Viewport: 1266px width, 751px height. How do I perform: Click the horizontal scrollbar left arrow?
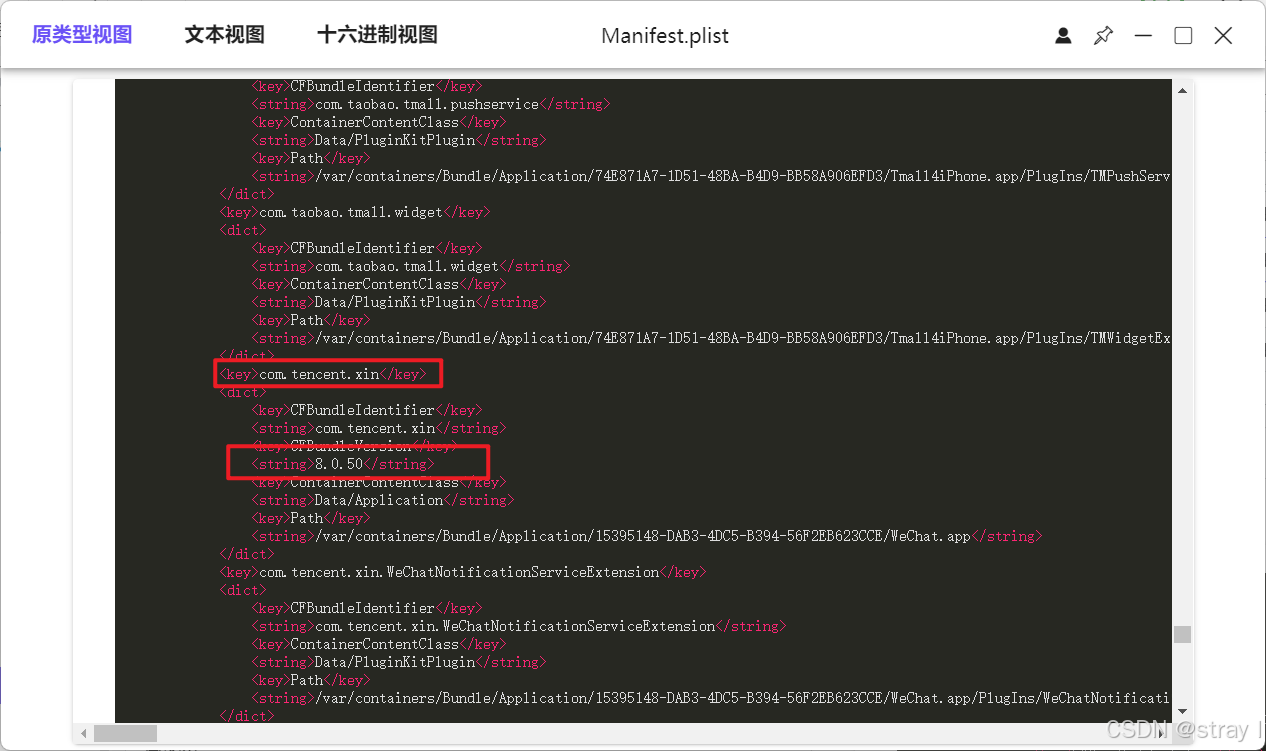click(x=84, y=734)
